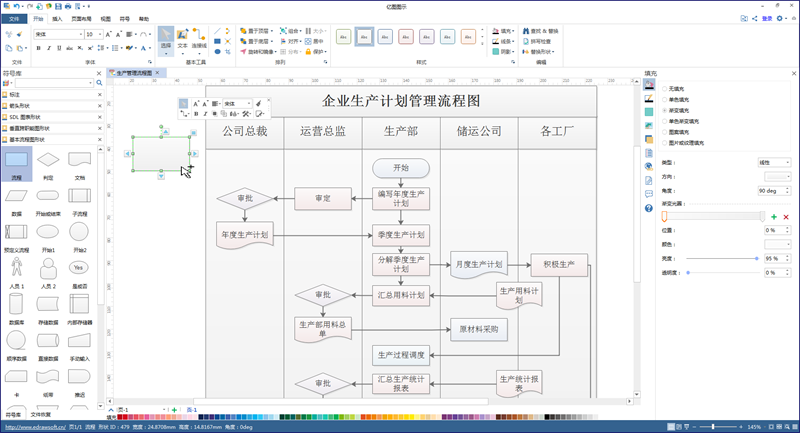Select 图片或纹理填充 option
Screen dimensions: 800x433
point(683,143)
